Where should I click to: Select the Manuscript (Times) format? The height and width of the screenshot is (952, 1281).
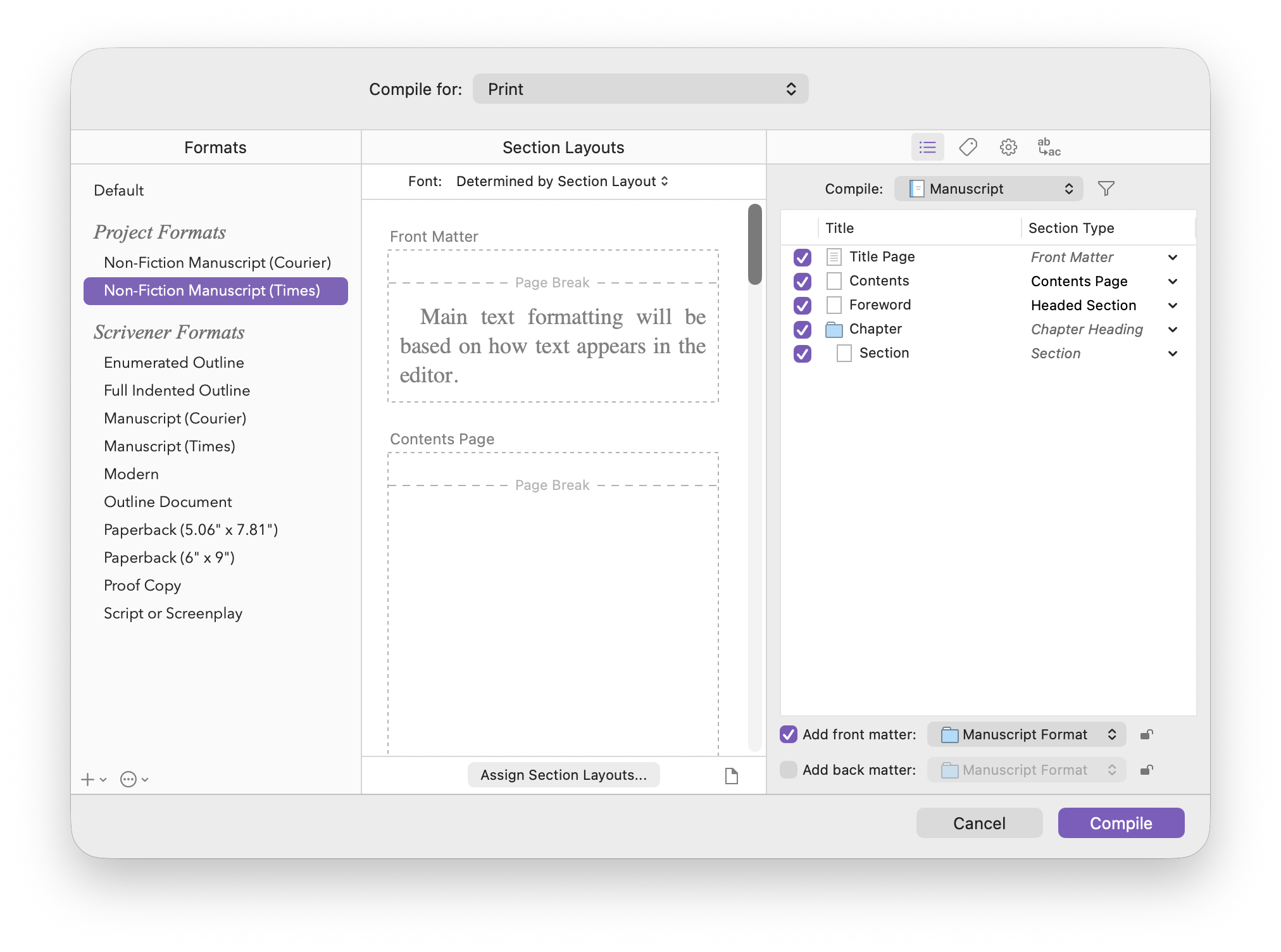(x=169, y=446)
